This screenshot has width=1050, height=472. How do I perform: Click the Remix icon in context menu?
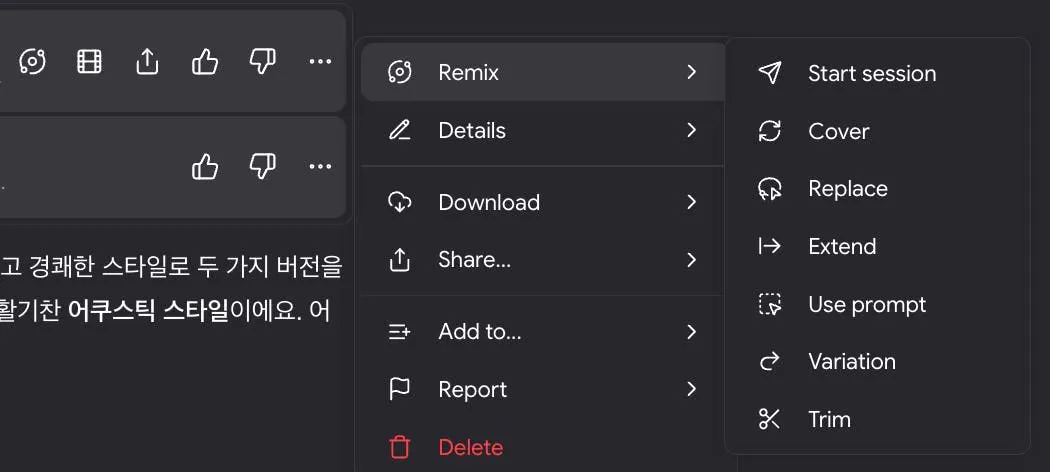coord(400,72)
